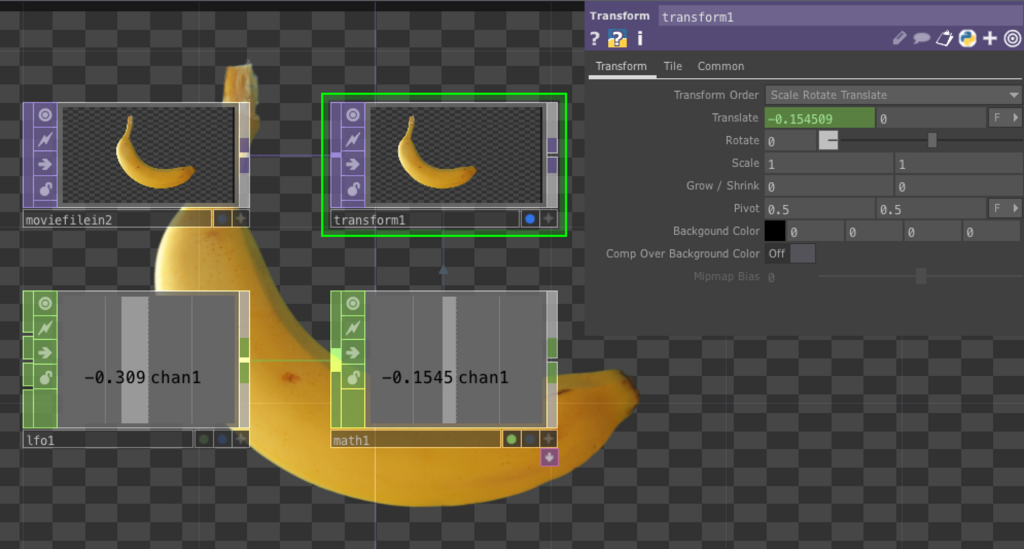The image size is (1024, 549).
Task: Click the transform1 operator name field
Action: pyautogui.click(x=840, y=17)
